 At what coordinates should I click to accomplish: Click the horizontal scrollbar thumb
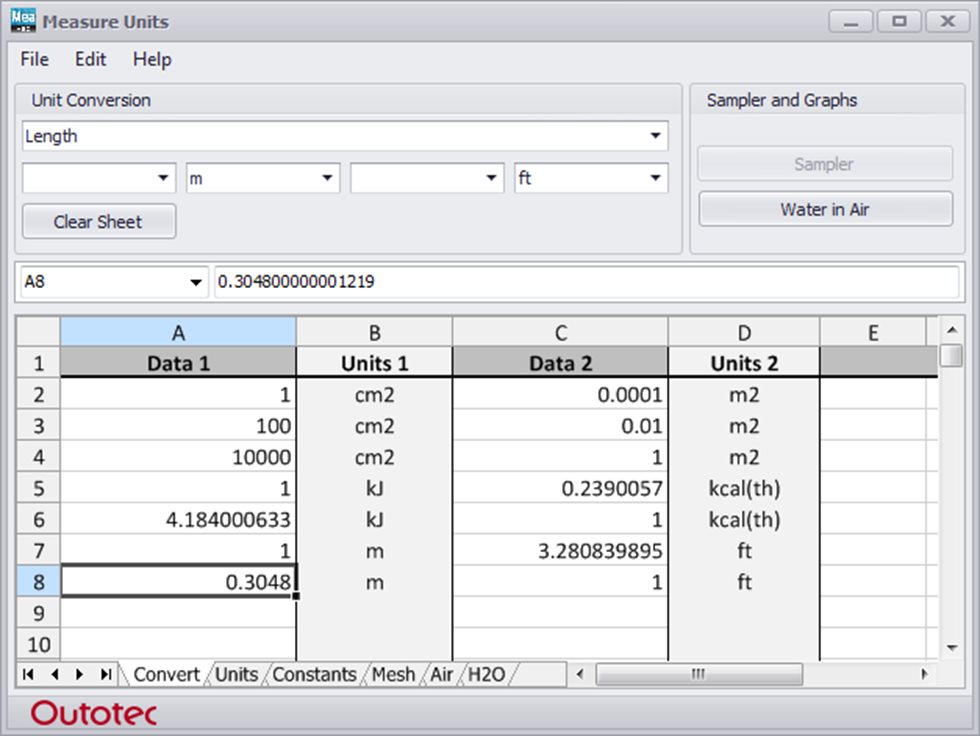point(698,675)
